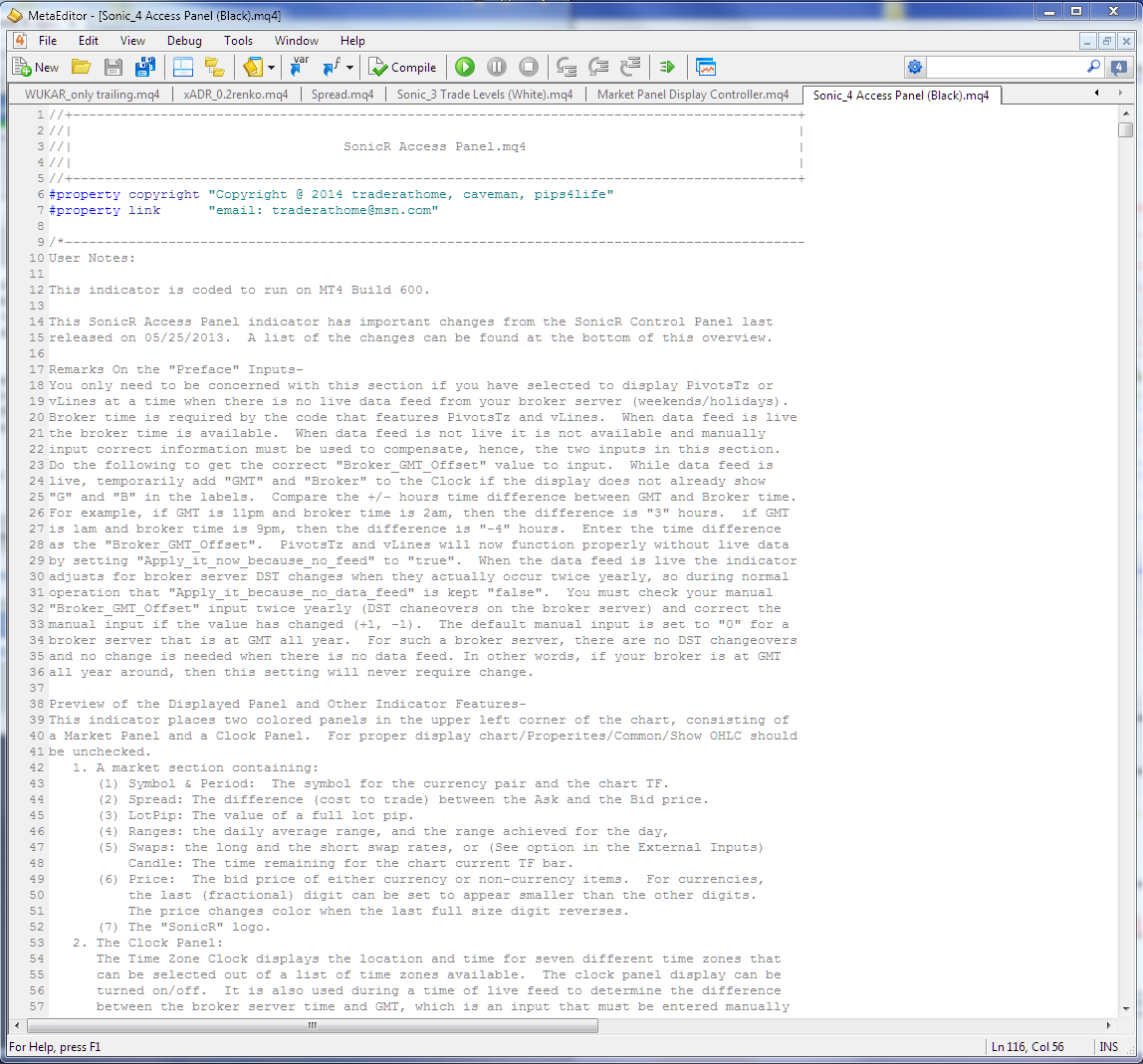Toggle the Toolbox panel icon
This screenshot has width=1143, height=1064.
183,67
